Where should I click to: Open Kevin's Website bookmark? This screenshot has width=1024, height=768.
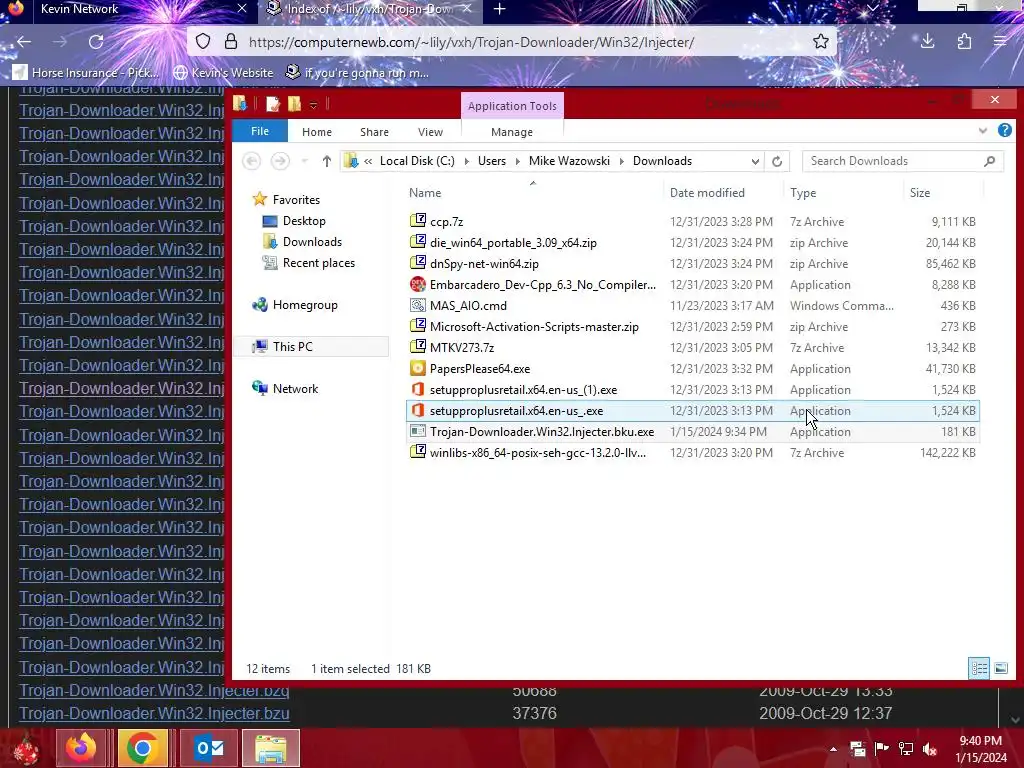[223, 72]
